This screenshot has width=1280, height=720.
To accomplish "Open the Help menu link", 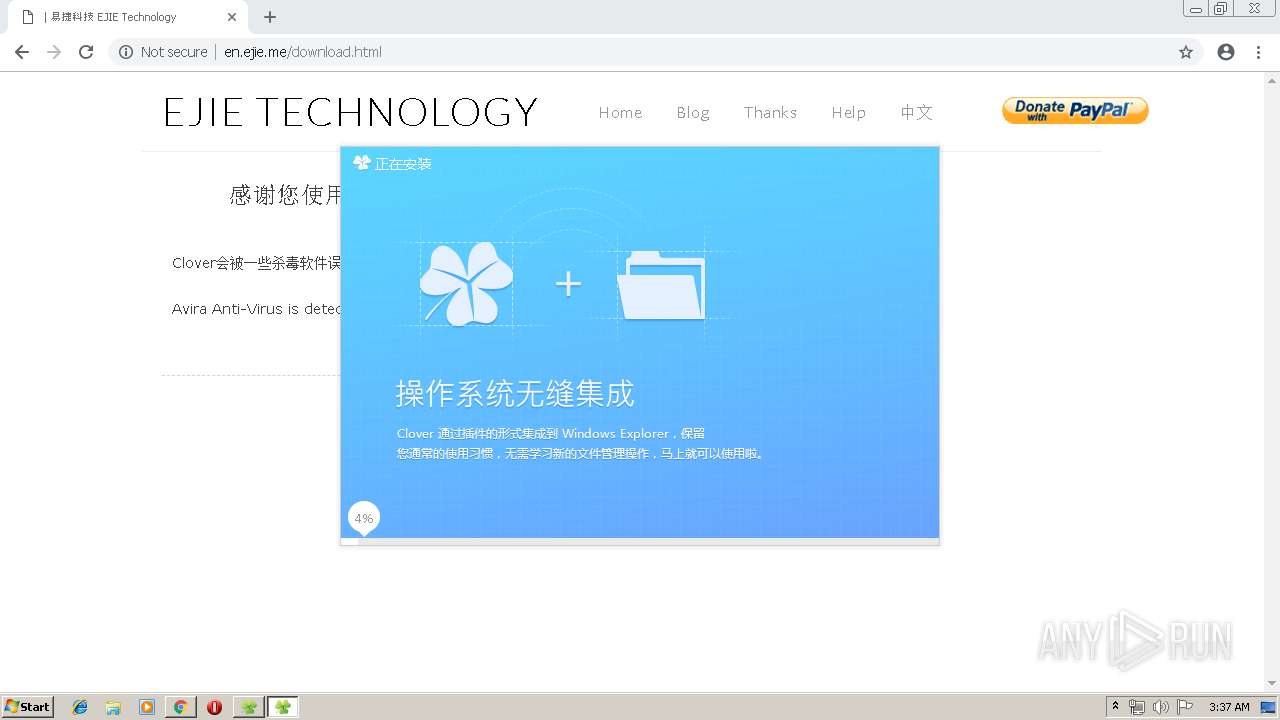I will click(848, 112).
